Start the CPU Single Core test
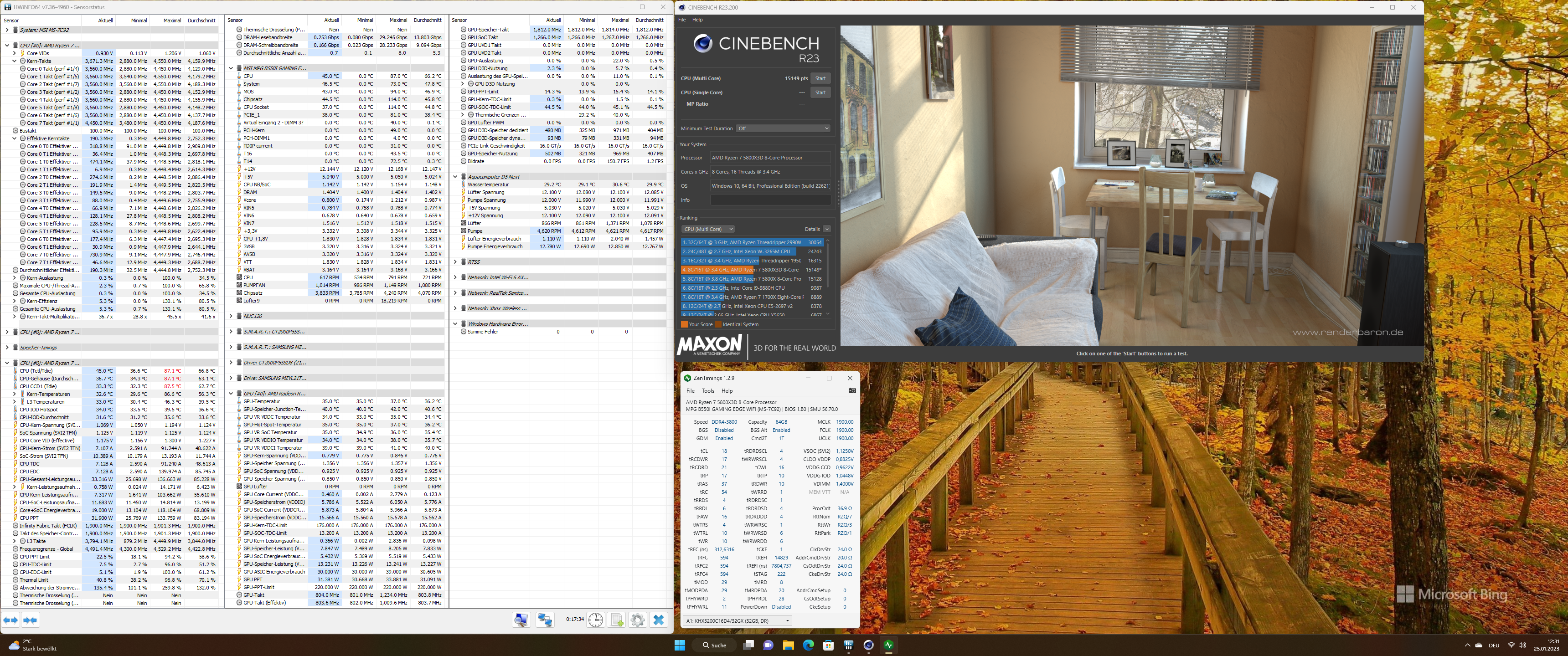The height and width of the screenshot is (656, 1568). point(820,92)
